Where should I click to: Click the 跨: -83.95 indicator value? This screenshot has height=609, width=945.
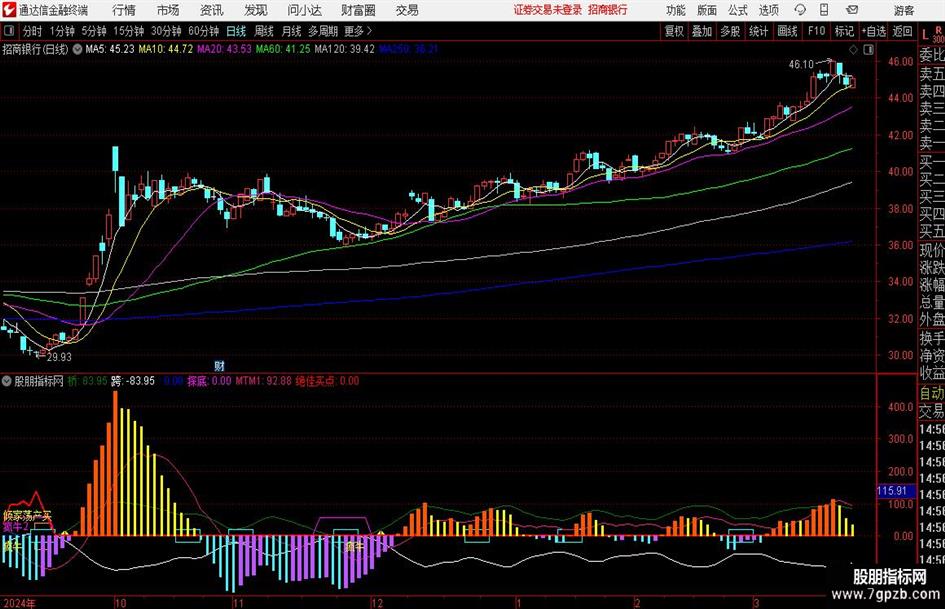coord(133,381)
